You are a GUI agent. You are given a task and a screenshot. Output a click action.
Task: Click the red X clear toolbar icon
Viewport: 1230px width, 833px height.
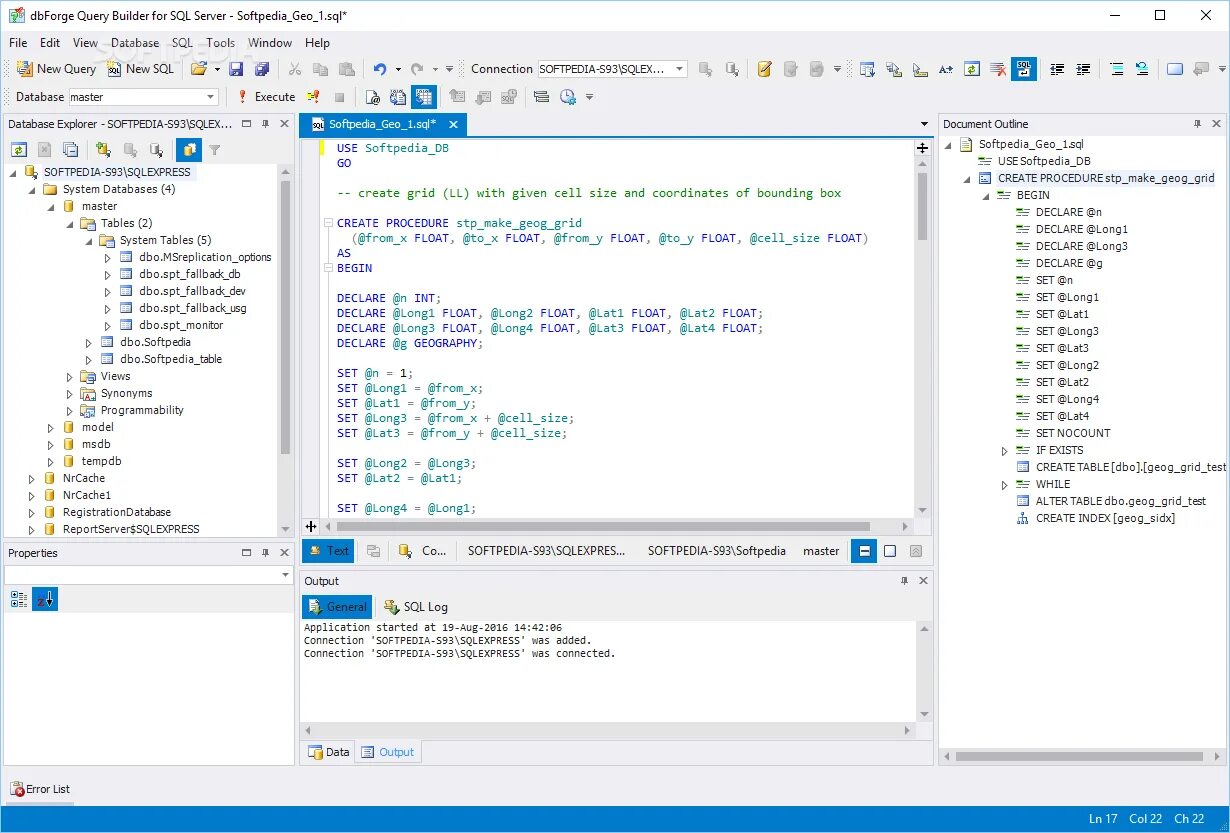[998, 69]
